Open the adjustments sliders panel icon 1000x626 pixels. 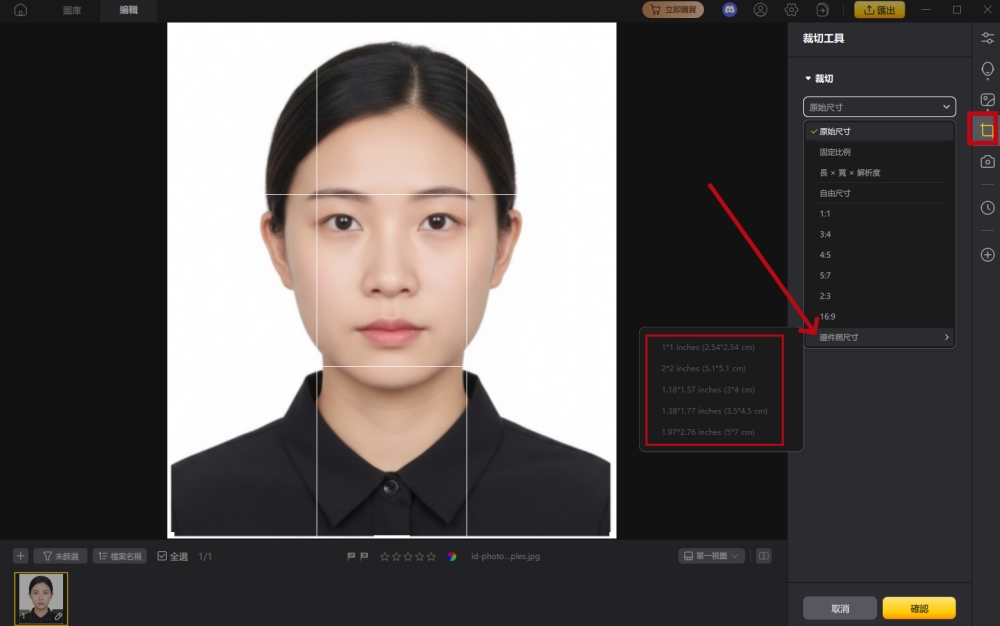point(987,38)
